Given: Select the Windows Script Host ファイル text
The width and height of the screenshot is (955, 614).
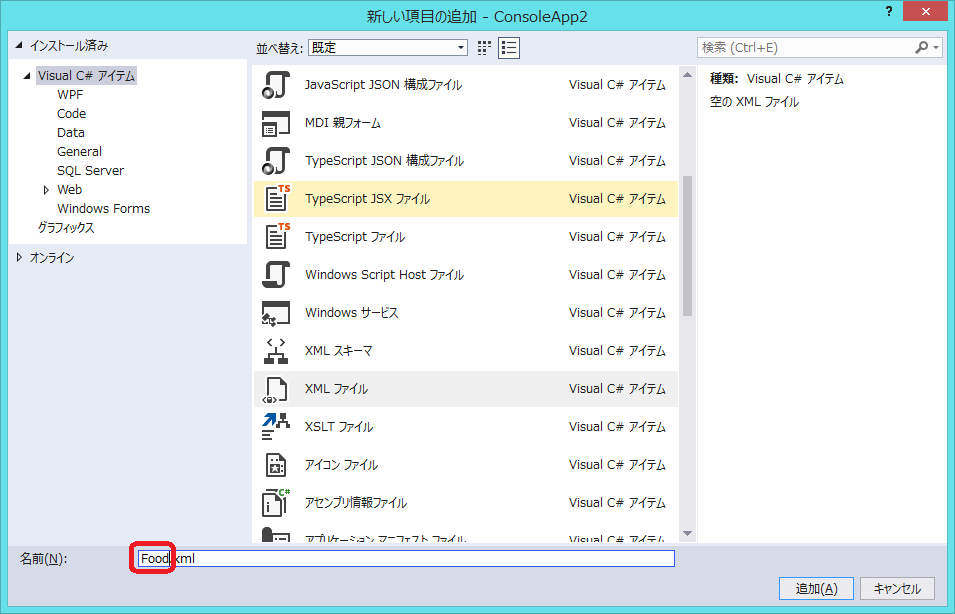Looking at the screenshot, I should [x=384, y=275].
